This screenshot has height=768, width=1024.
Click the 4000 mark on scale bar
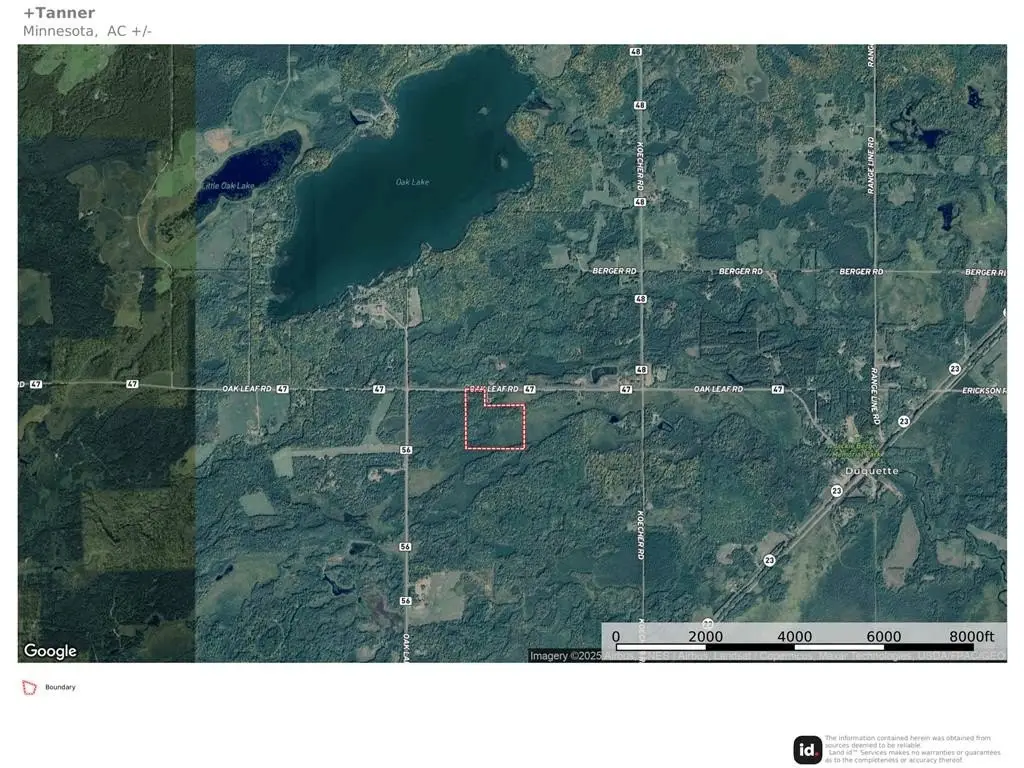[x=795, y=636]
